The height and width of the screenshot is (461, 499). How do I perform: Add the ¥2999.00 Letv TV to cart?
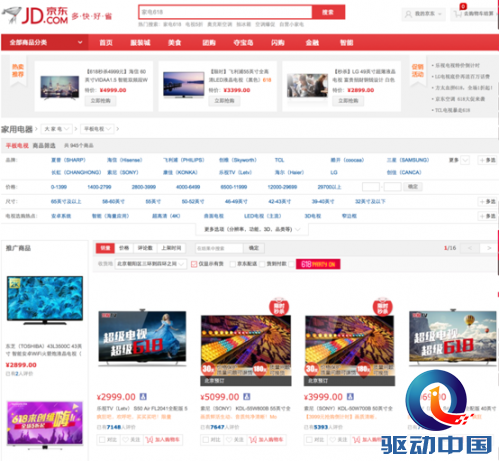click(x=163, y=440)
